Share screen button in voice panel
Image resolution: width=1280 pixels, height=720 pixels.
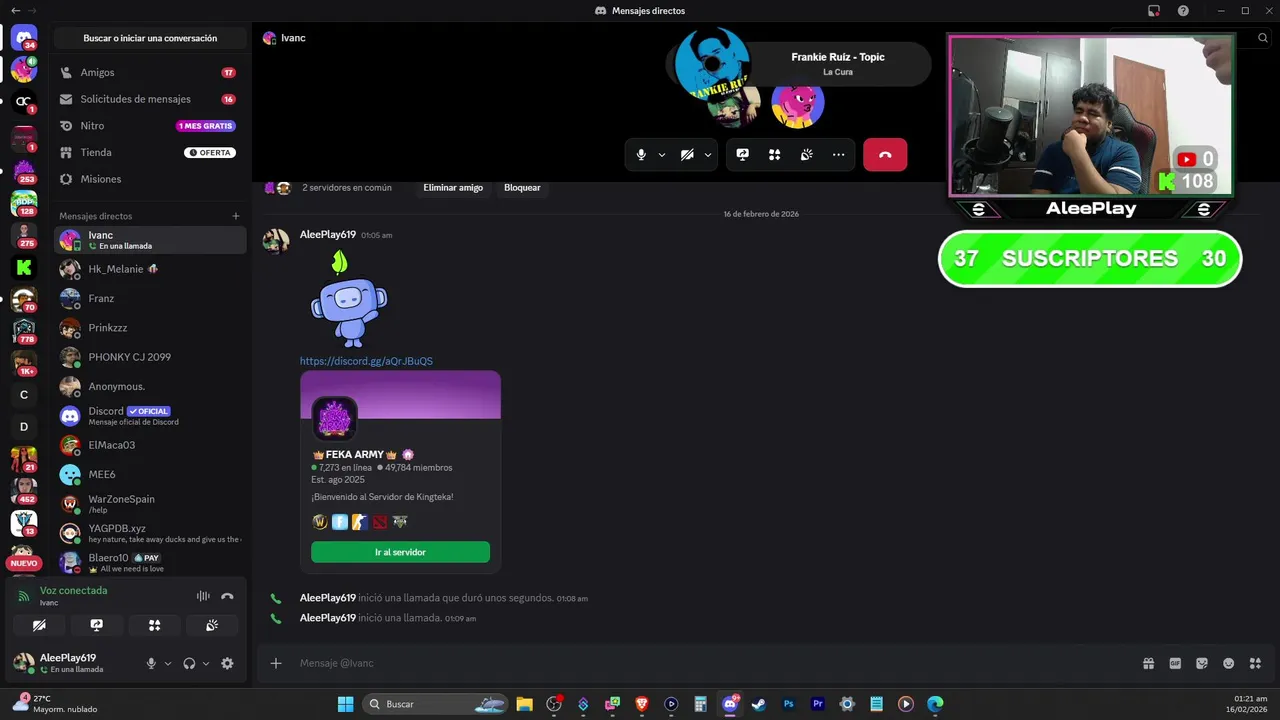[x=97, y=625]
